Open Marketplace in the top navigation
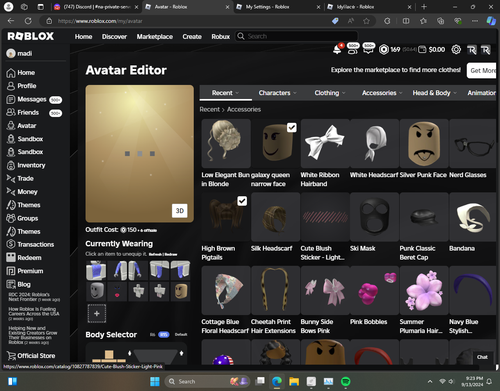This screenshot has height=391, width=500. click(155, 37)
